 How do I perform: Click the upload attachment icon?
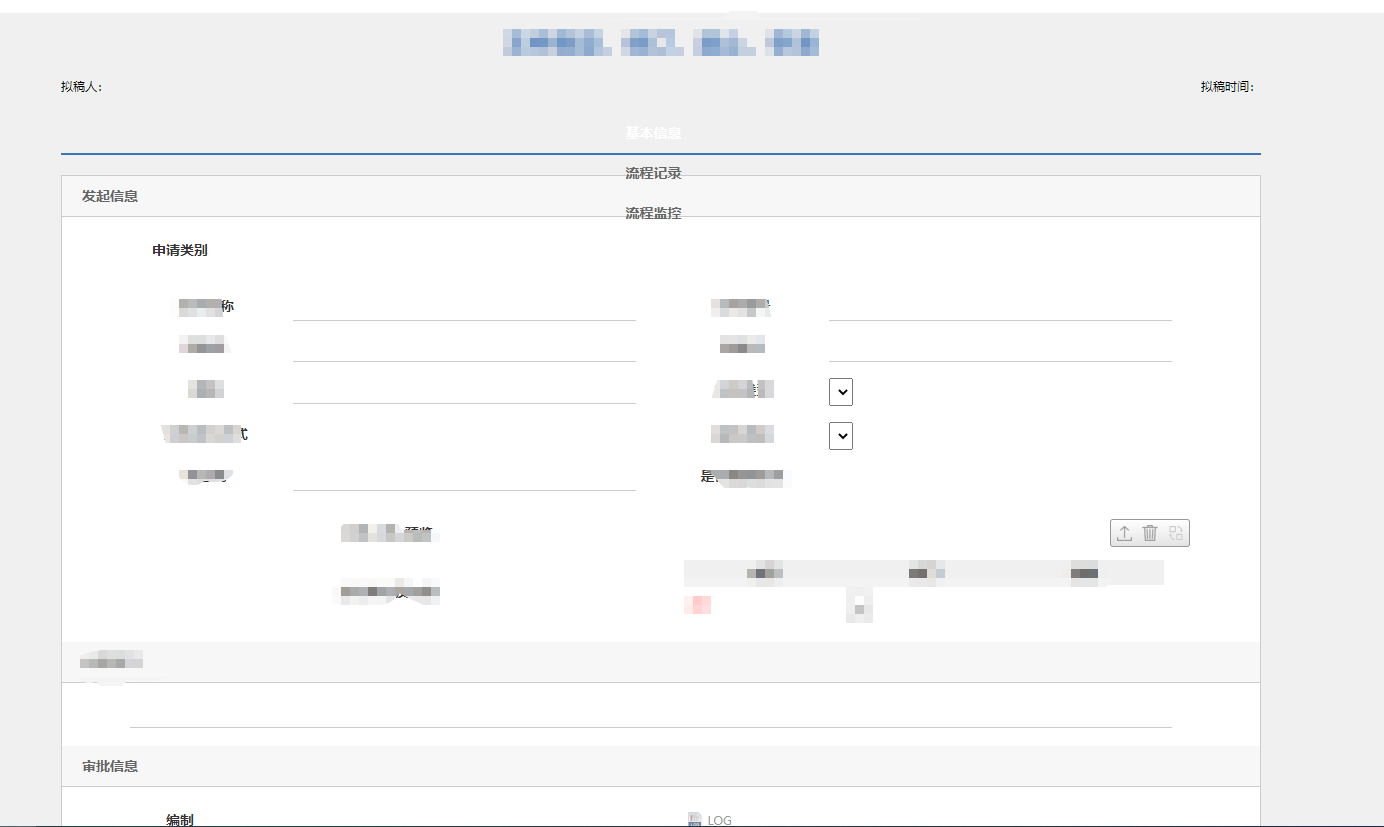1124,534
